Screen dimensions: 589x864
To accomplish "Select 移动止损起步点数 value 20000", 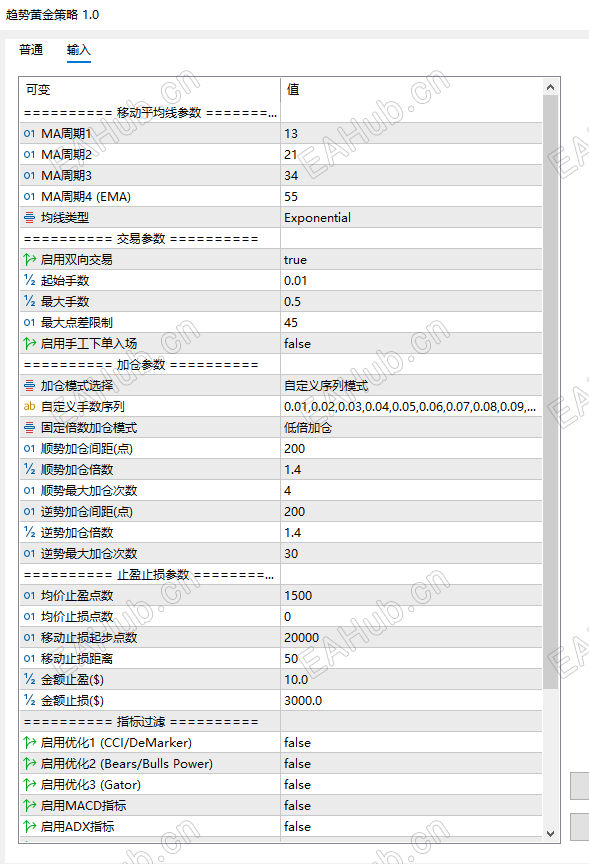I will 411,638.
